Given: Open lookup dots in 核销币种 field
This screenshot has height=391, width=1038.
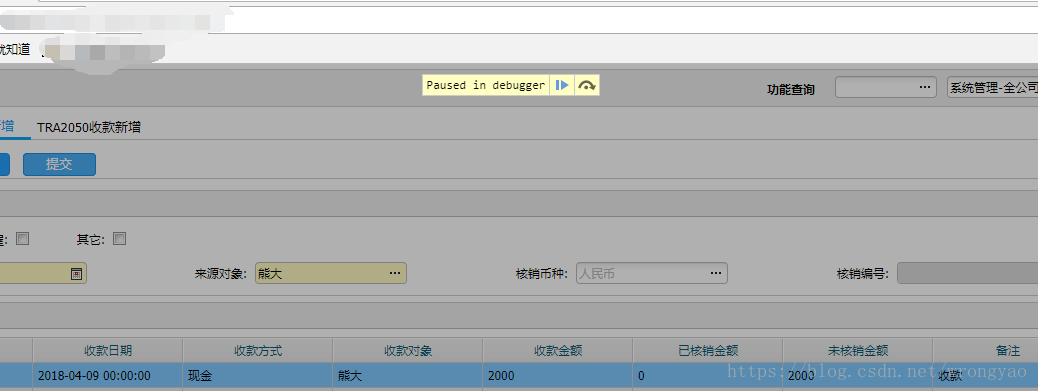Looking at the screenshot, I should (716, 273).
